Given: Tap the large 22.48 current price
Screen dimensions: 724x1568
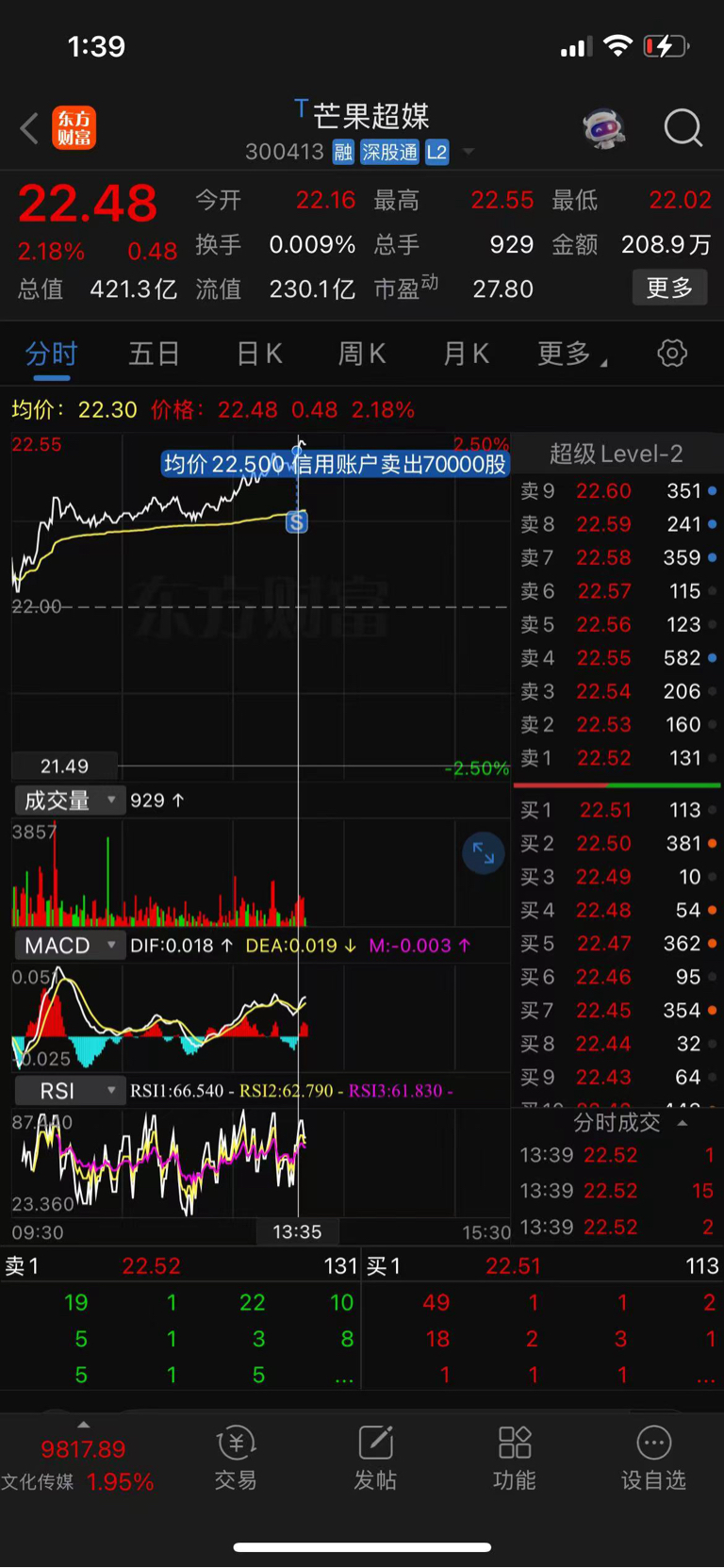Looking at the screenshot, I should (x=88, y=204).
